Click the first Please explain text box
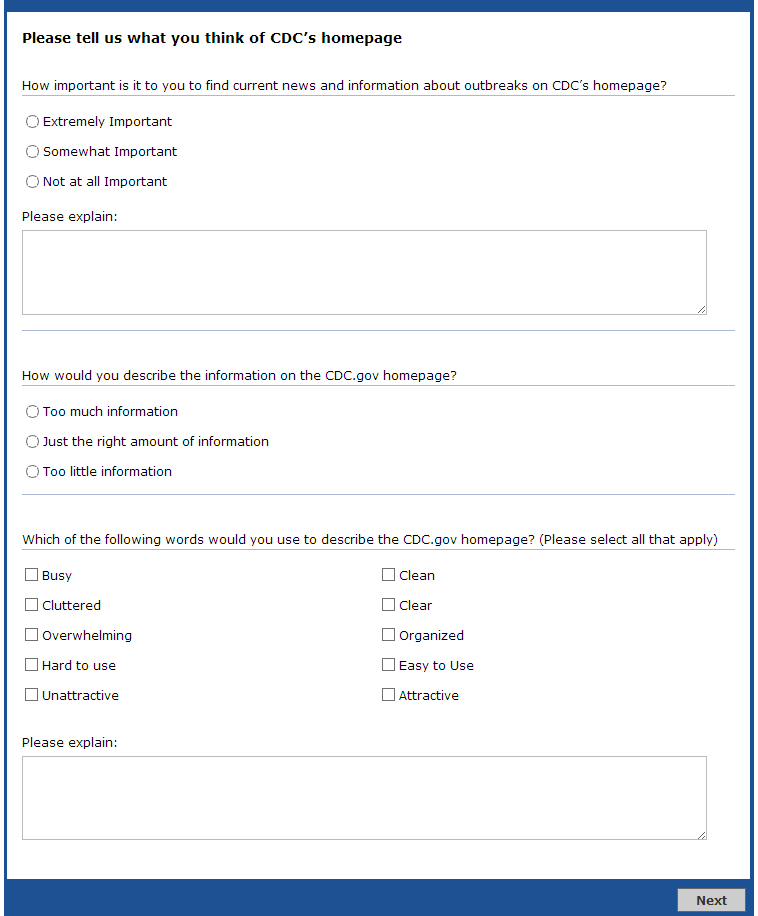The width and height of the screenshot is (758, 916). pos(364,272)
